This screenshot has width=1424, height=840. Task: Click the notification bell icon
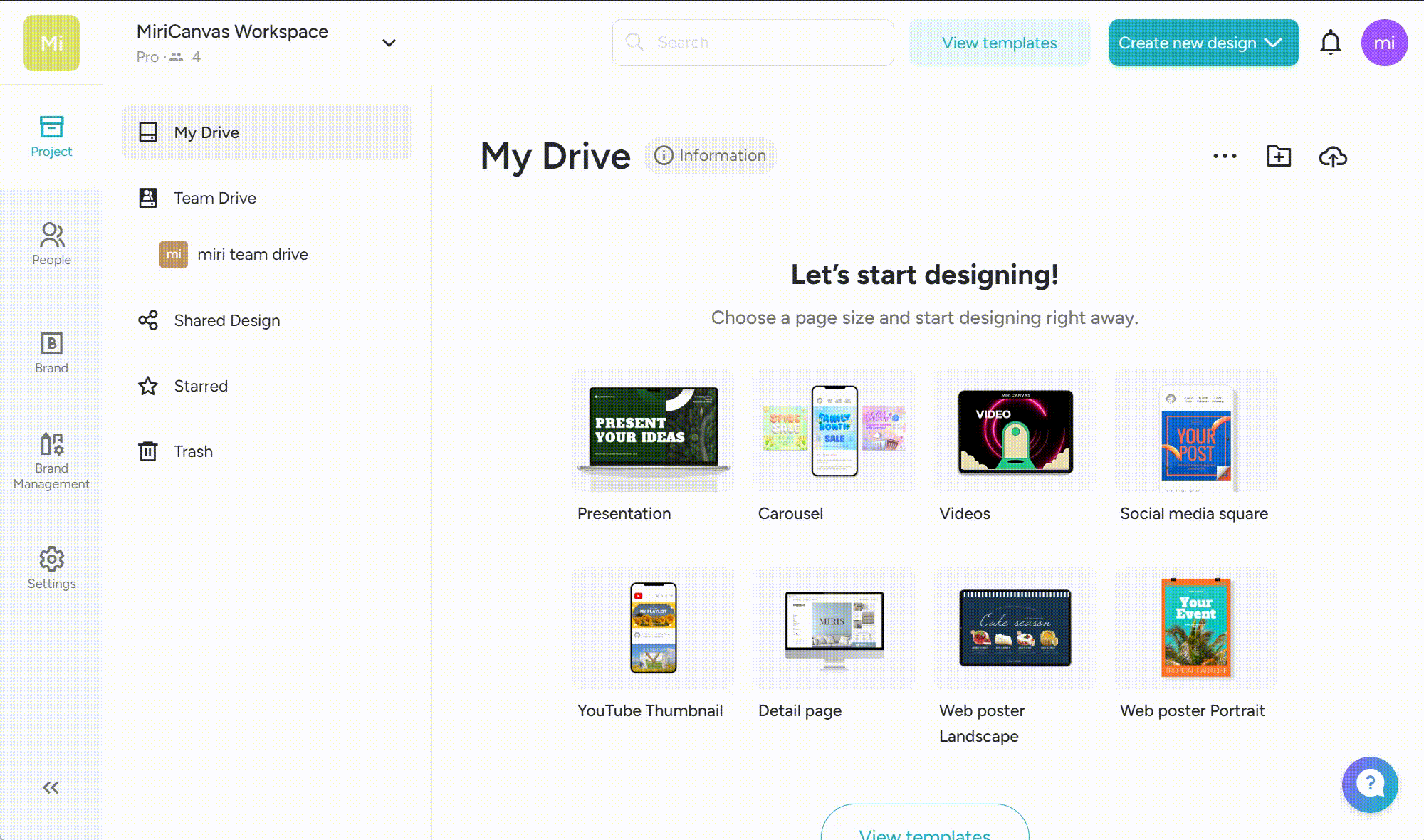tap(1330, 43)
